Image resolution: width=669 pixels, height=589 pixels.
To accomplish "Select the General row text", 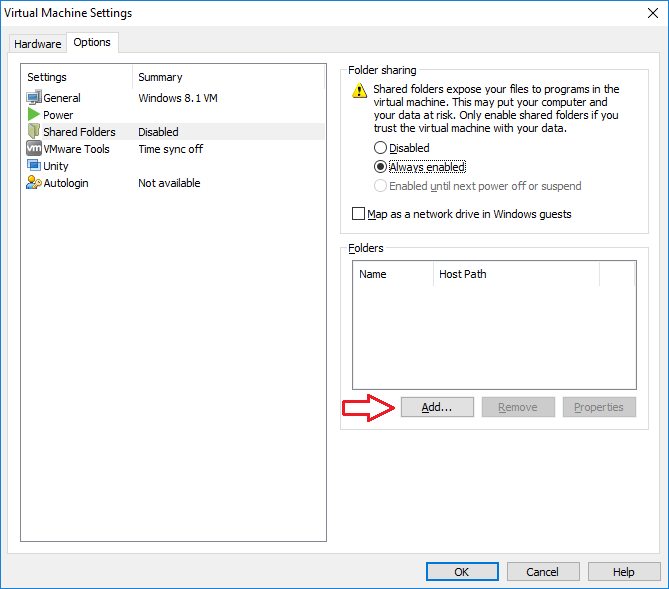I will [62, 98].
